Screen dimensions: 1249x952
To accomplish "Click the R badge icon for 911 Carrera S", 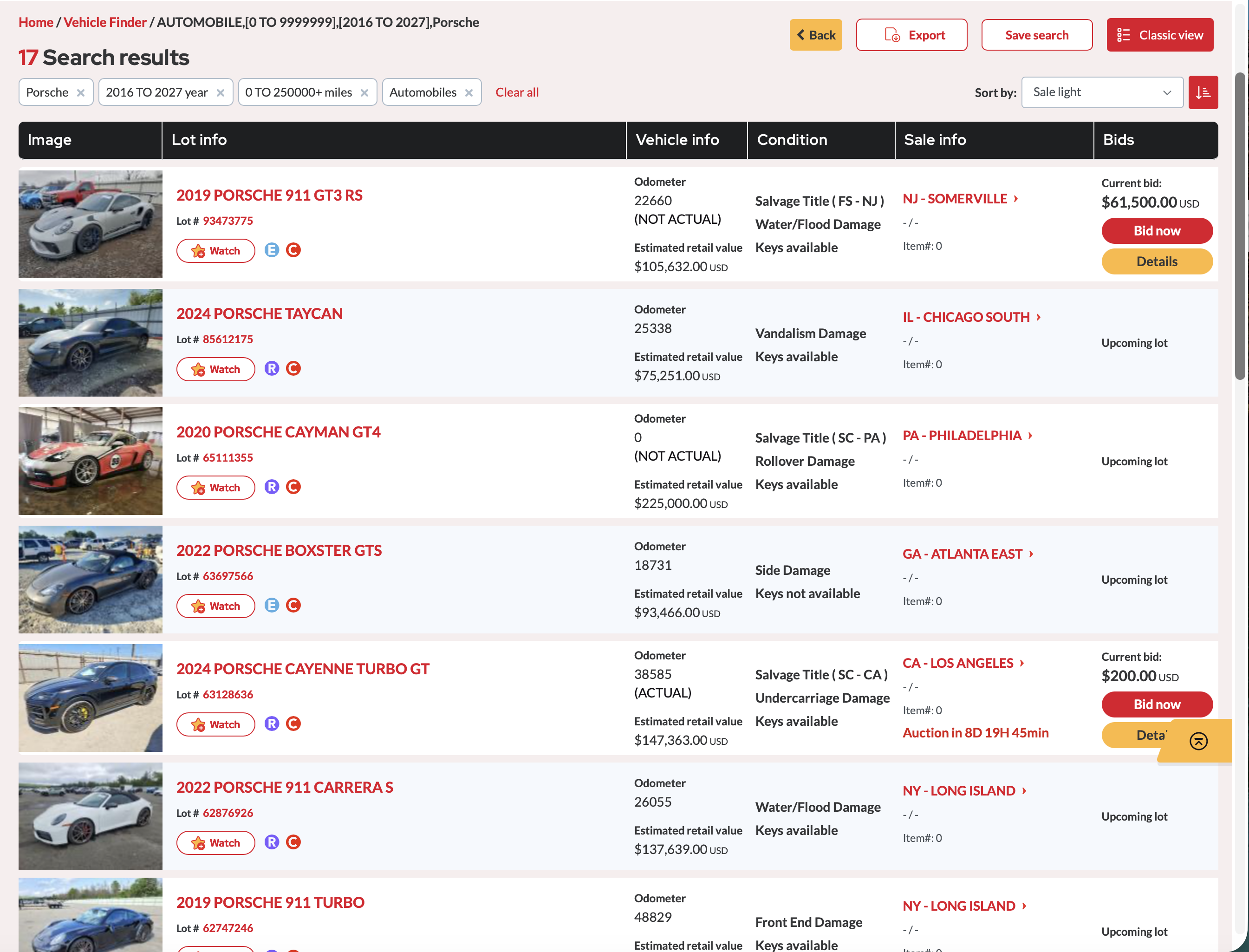I will (x=272, y=842).
